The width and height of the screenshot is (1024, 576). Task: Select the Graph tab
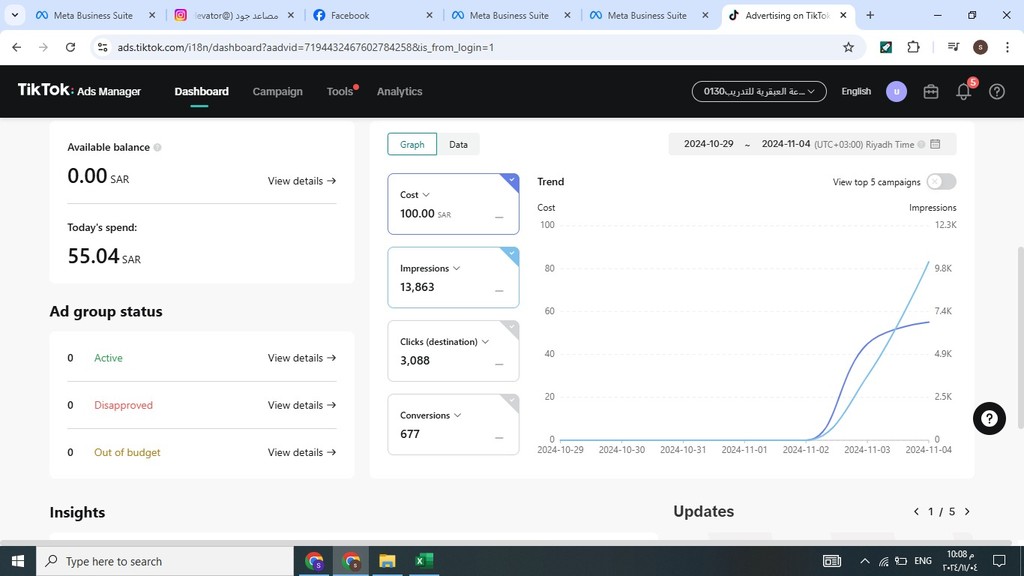tap(411, 144)
